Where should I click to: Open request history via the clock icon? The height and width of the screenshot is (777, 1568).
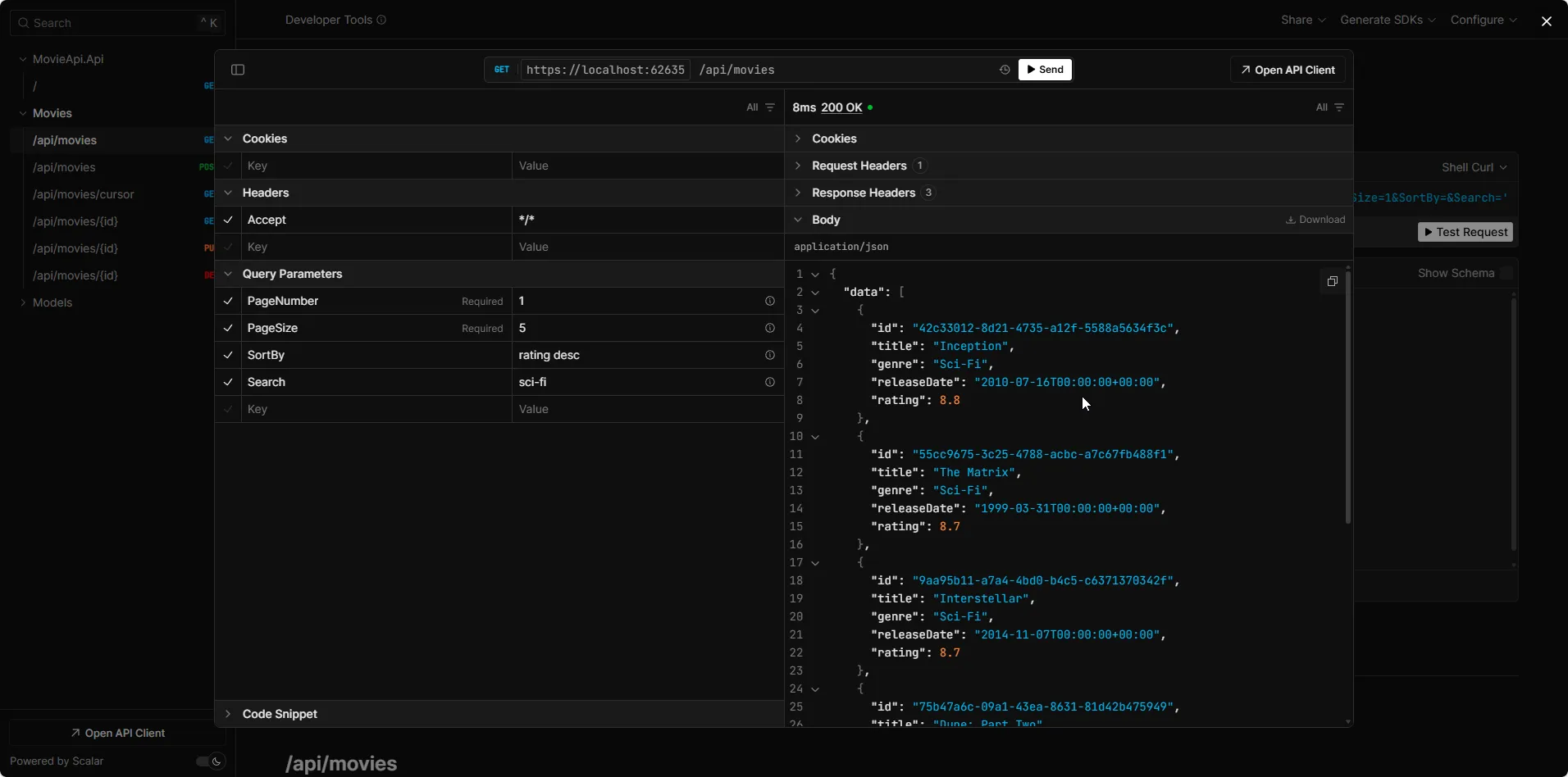[1004, 70]
